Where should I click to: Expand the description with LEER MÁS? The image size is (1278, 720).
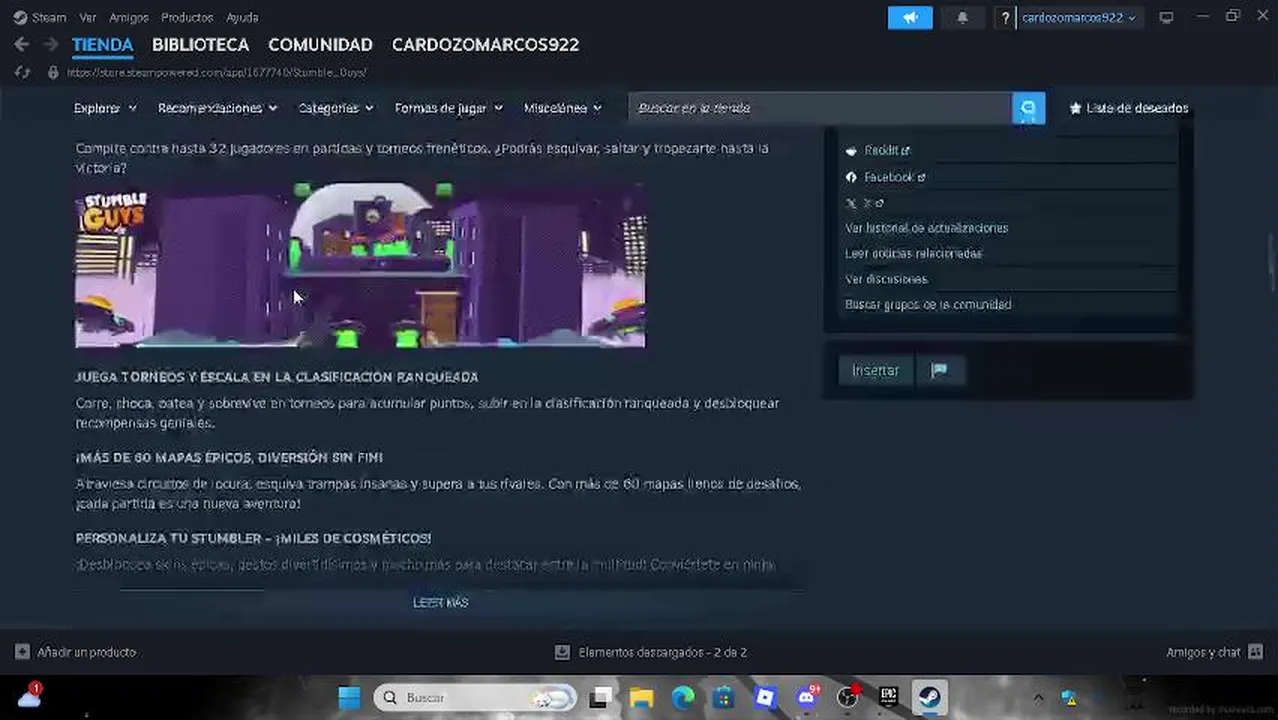[x=441, y=602]
